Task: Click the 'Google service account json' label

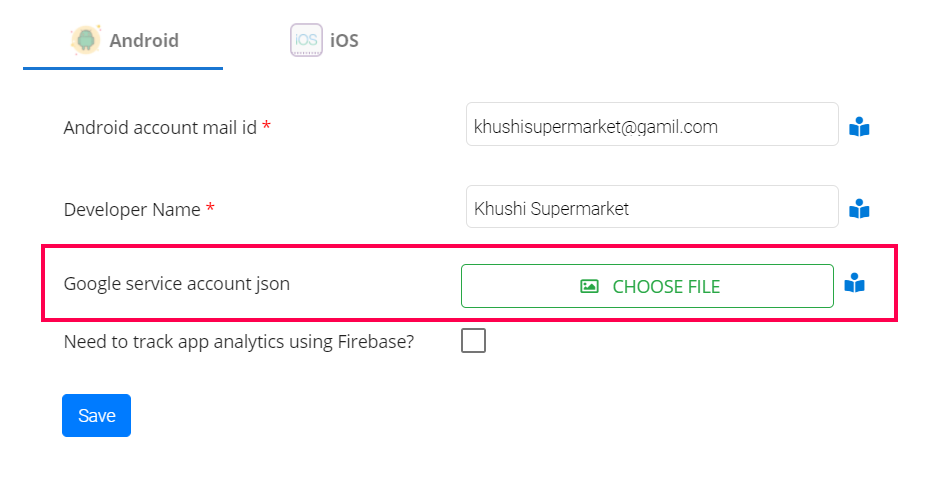Action: pos(176,284)
